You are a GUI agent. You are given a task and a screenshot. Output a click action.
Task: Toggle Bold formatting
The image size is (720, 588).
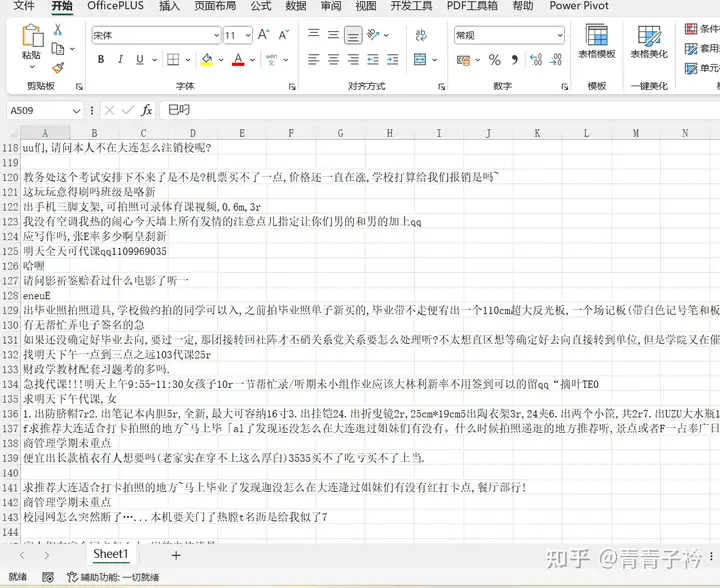[x=101, y=60]
